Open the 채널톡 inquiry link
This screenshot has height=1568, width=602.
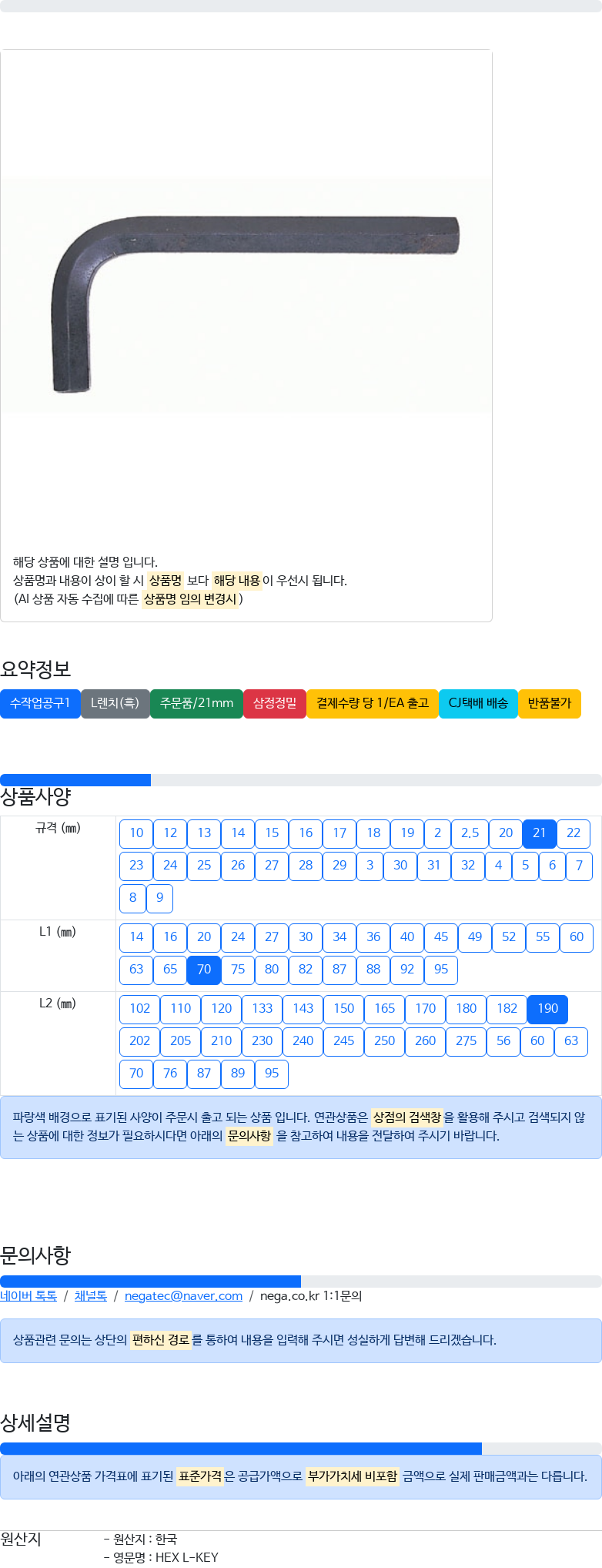(91, 1296)
